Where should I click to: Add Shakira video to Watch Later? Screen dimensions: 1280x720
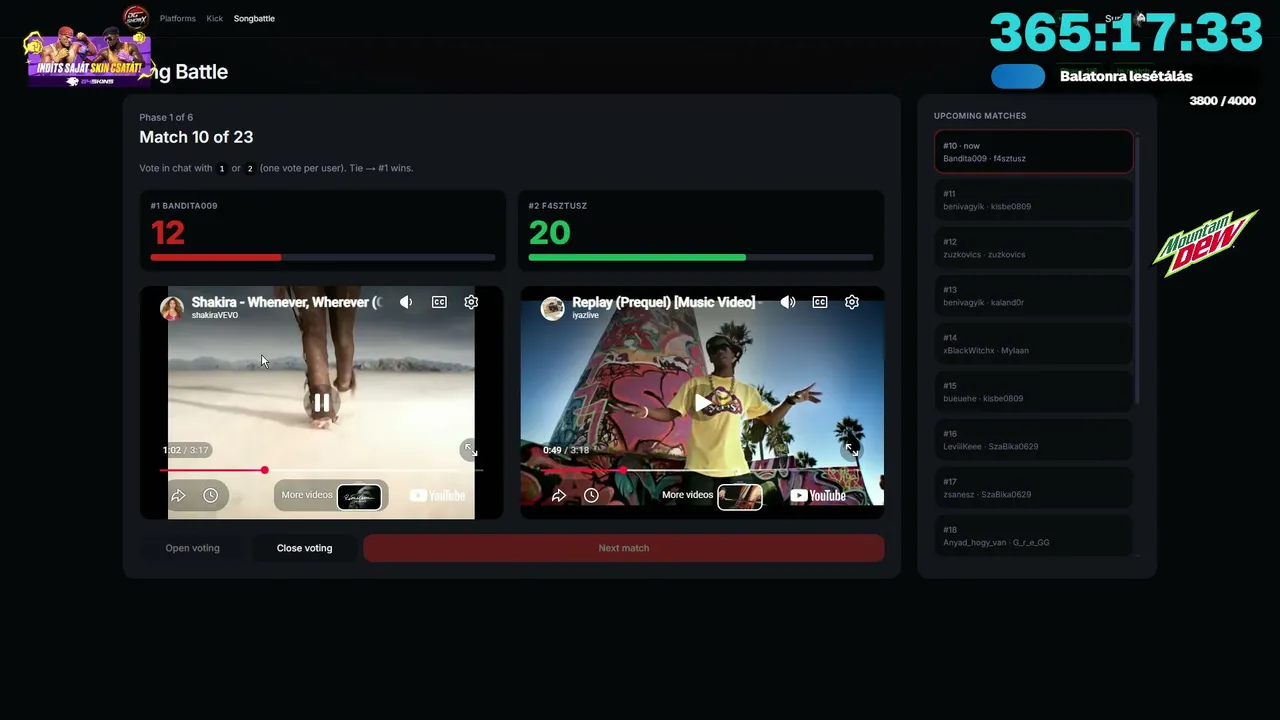[210, 495]
